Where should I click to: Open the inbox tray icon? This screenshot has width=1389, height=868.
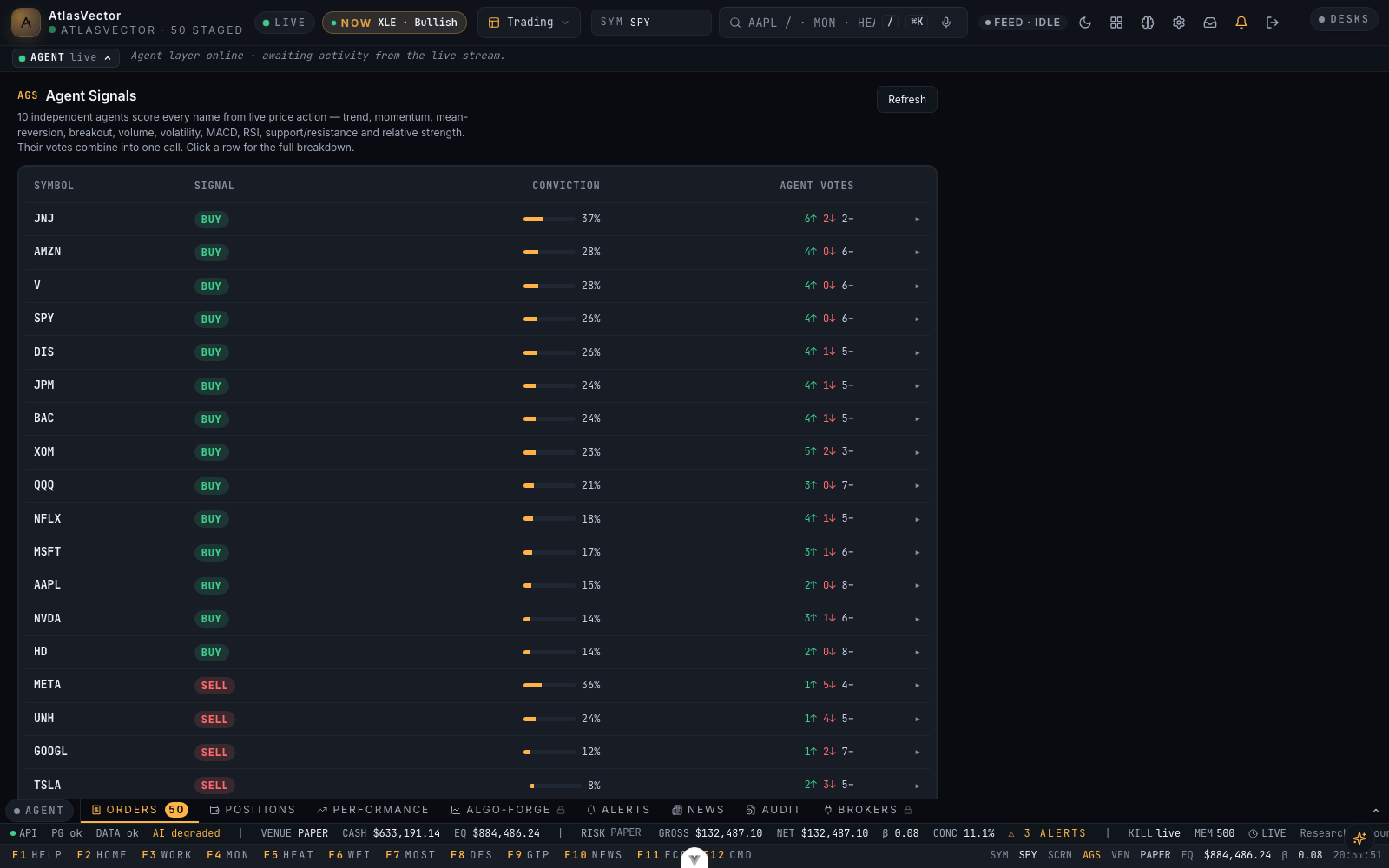coord(1210,23)
